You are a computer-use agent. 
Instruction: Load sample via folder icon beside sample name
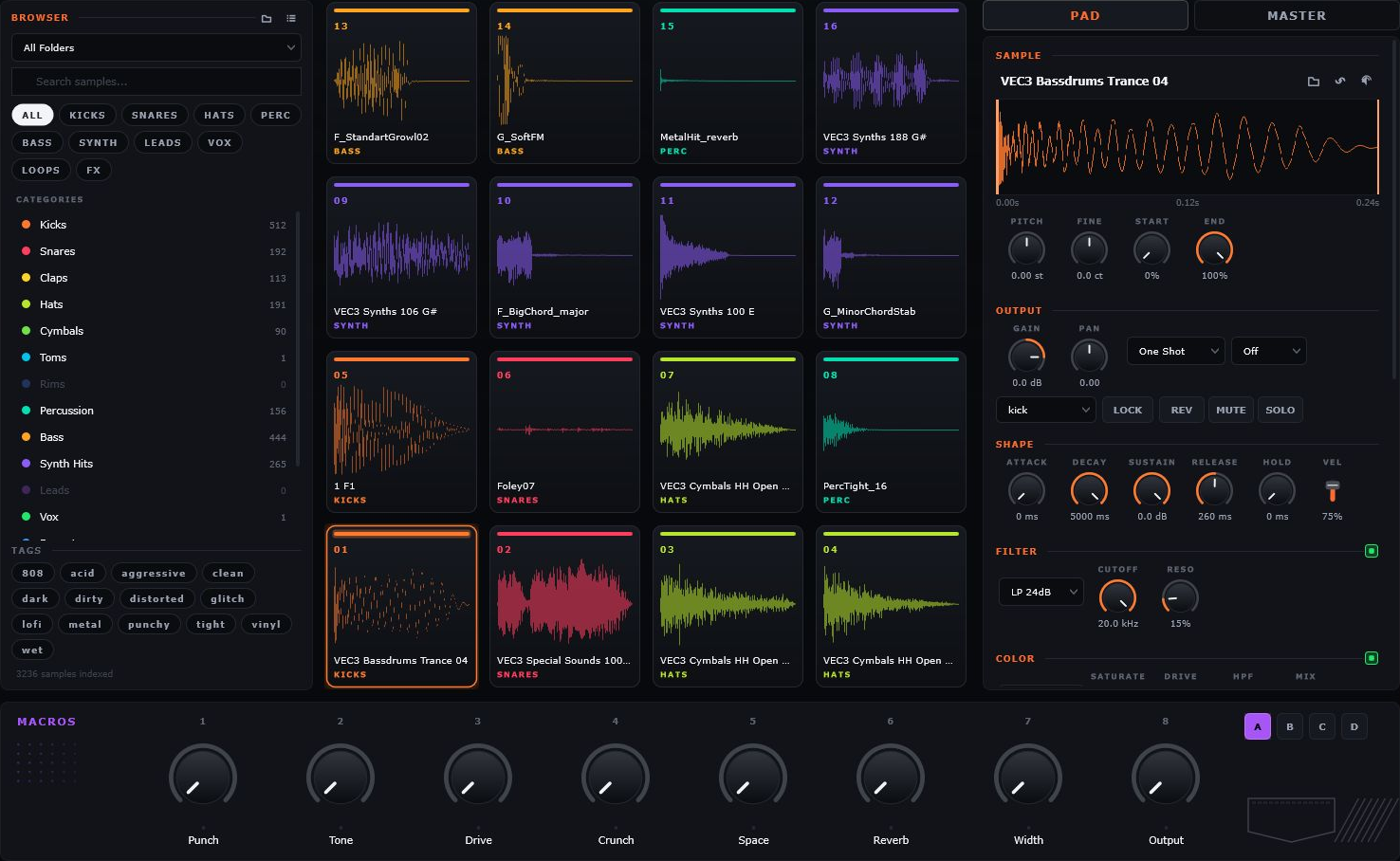(x=1314, y=82)
